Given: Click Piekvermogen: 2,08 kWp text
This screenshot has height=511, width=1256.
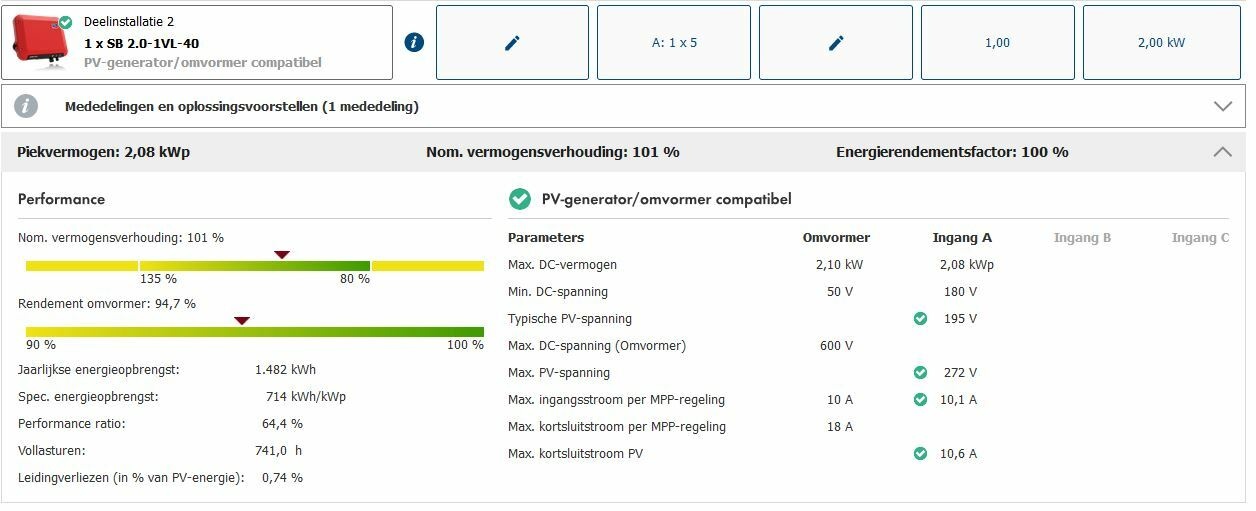Looking at the screenshot, I should [x=104, y=152].
